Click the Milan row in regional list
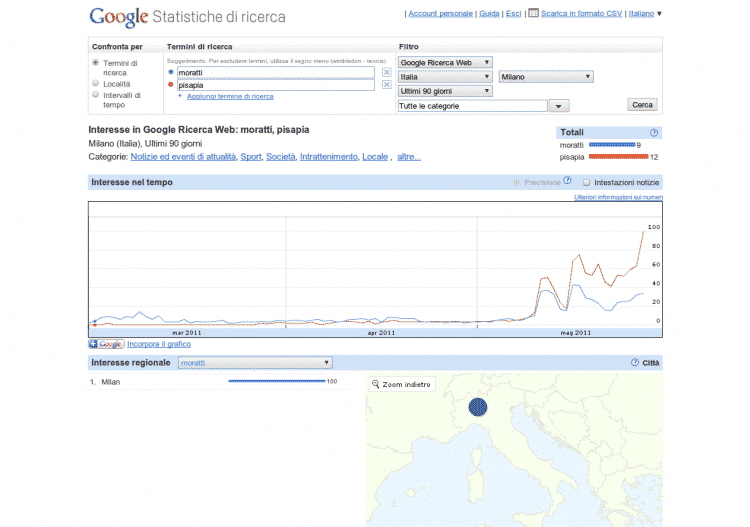The width and height of the screenshot is (750, 527). coord(220,382)
